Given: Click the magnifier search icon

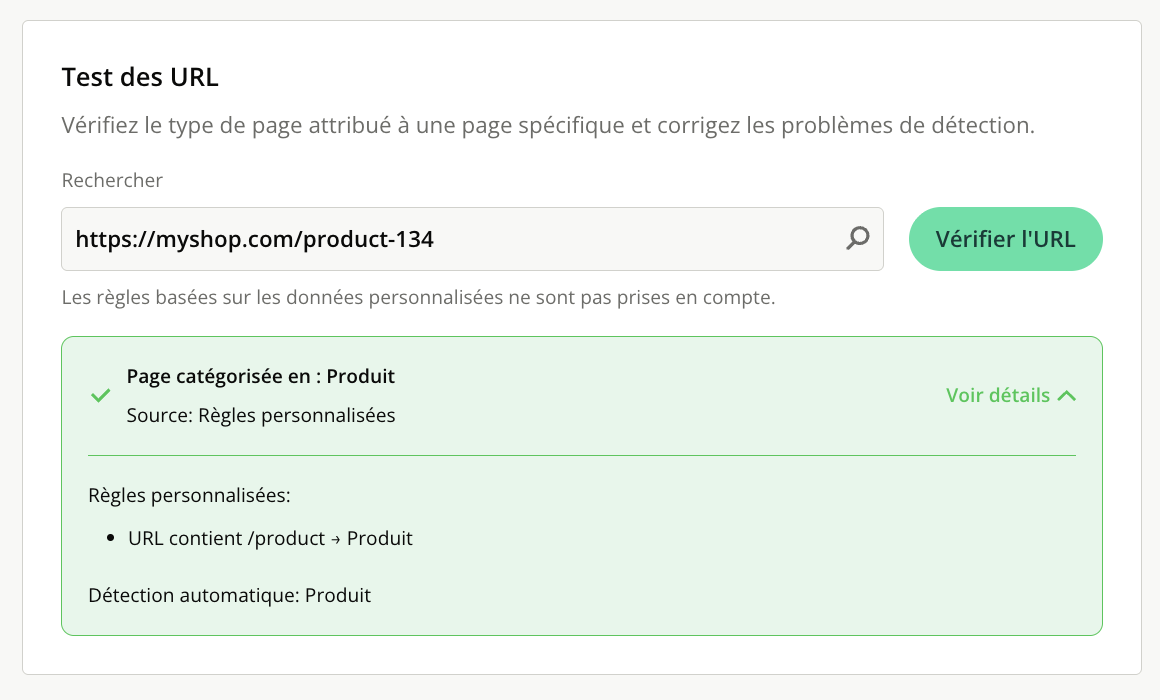Looking at the screenshot, I should (858, 238).
